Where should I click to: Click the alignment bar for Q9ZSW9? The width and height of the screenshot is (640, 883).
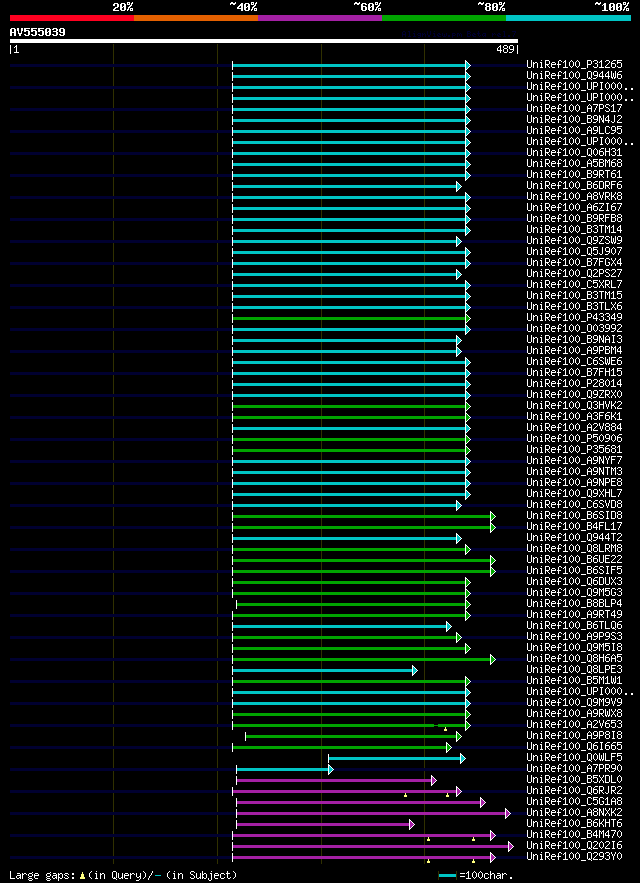pyautogui.click(x=346, y=241)
